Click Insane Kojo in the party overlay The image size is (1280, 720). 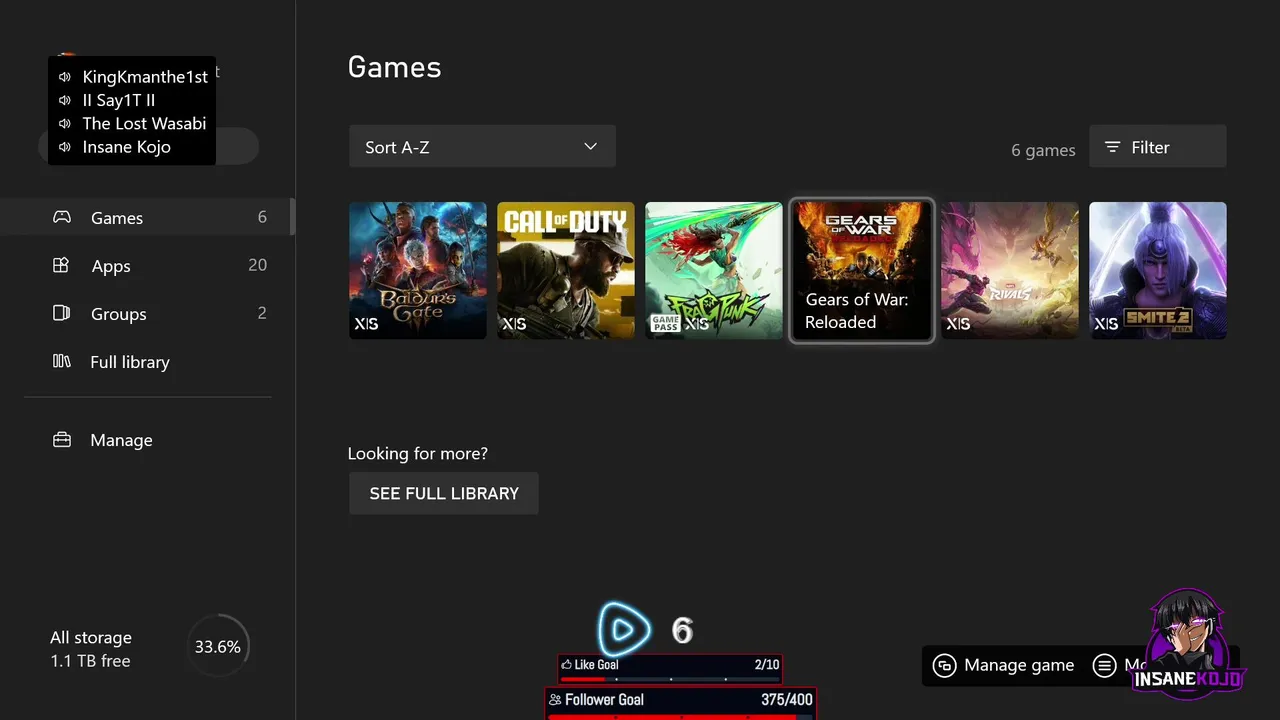[x=126, y=147]
